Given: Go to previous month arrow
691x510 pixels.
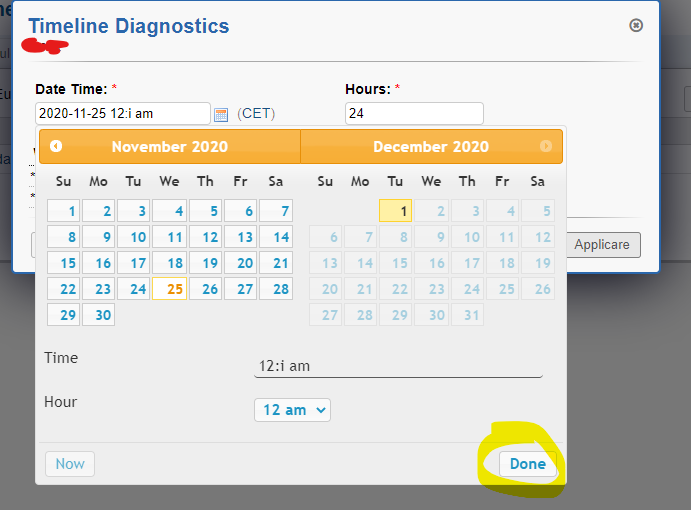Looking at the screenshot, I should click(x=56, y=146).
